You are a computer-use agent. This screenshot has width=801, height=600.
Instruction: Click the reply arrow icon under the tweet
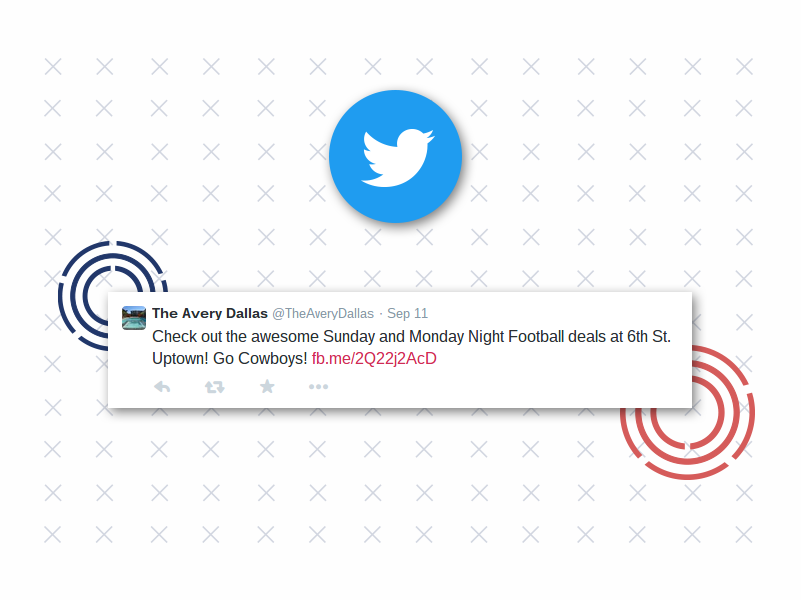tap(162, 387)
